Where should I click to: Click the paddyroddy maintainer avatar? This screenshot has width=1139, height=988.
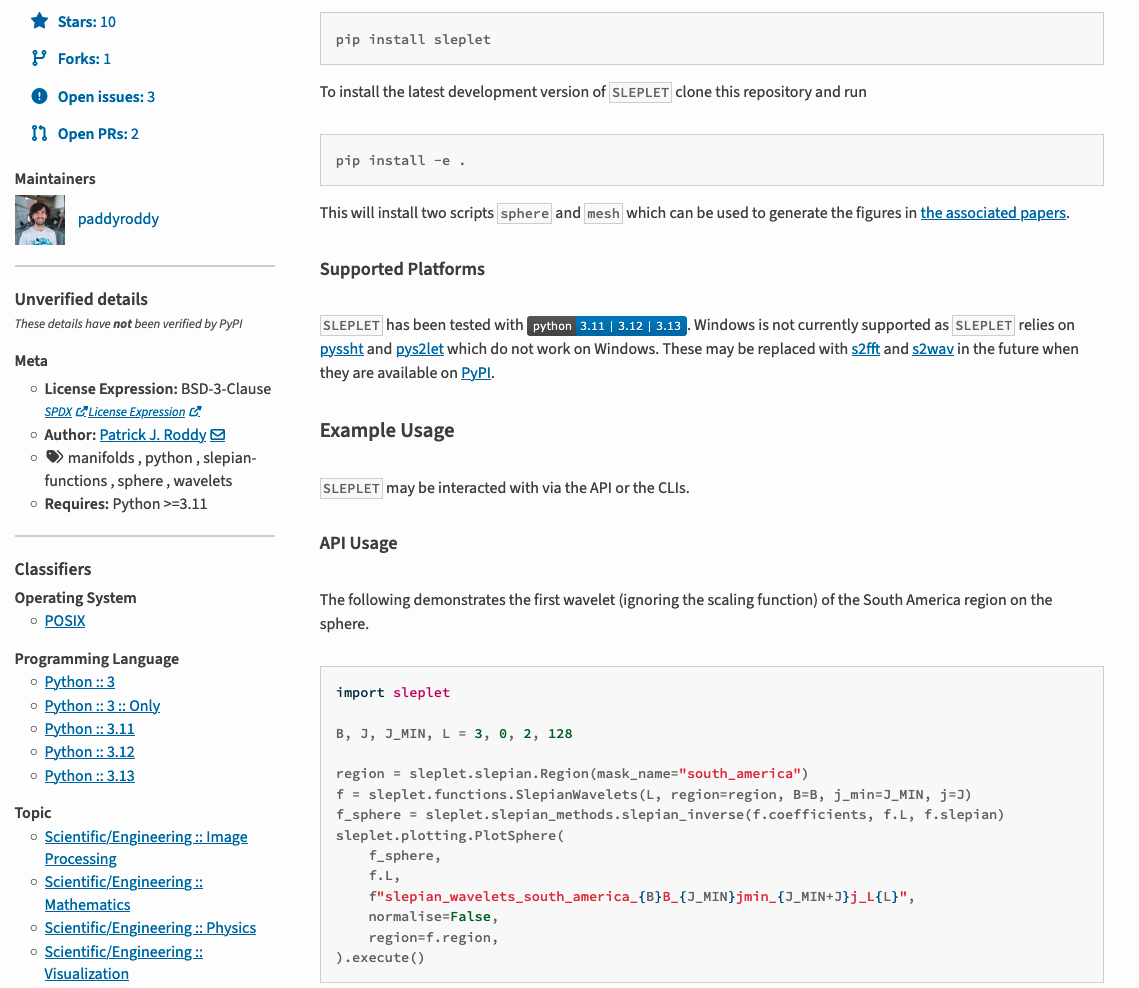(39, 218)
